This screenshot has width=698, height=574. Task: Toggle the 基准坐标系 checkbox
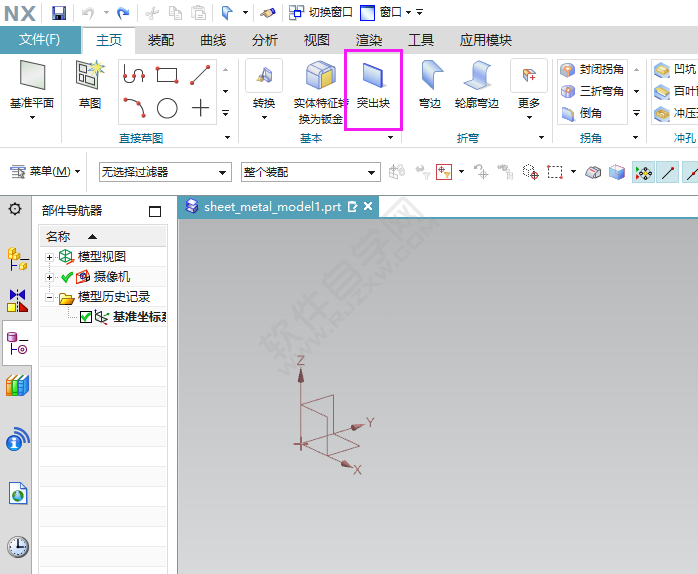(x=85, y=318)
